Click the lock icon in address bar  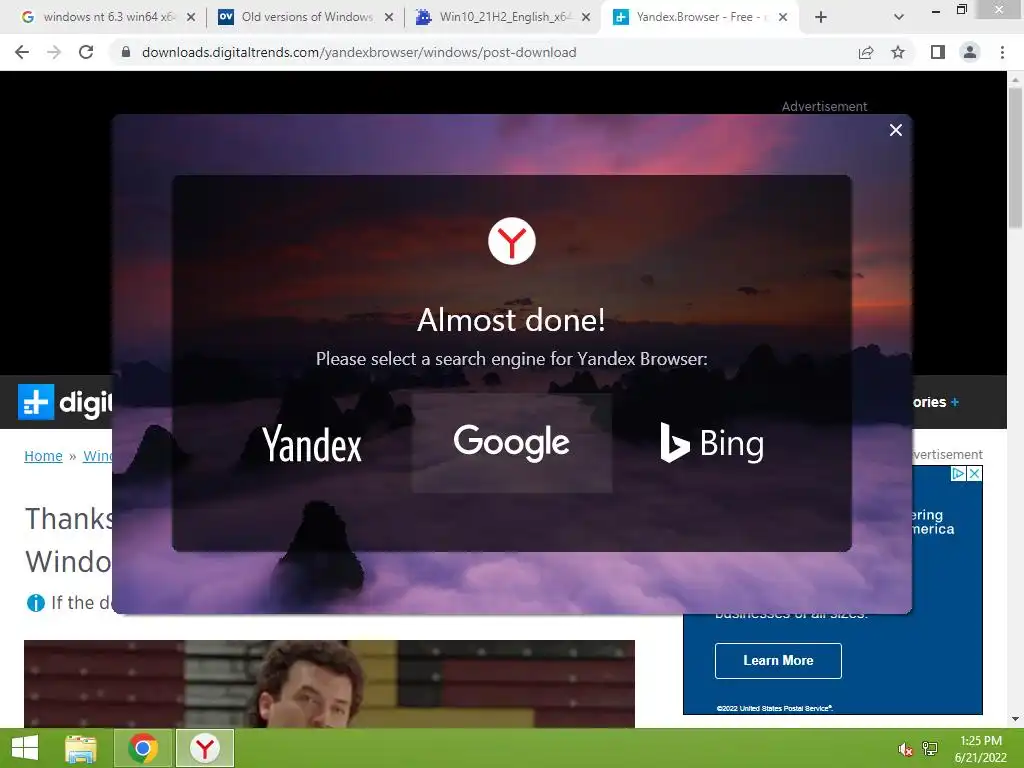point(126,52)
